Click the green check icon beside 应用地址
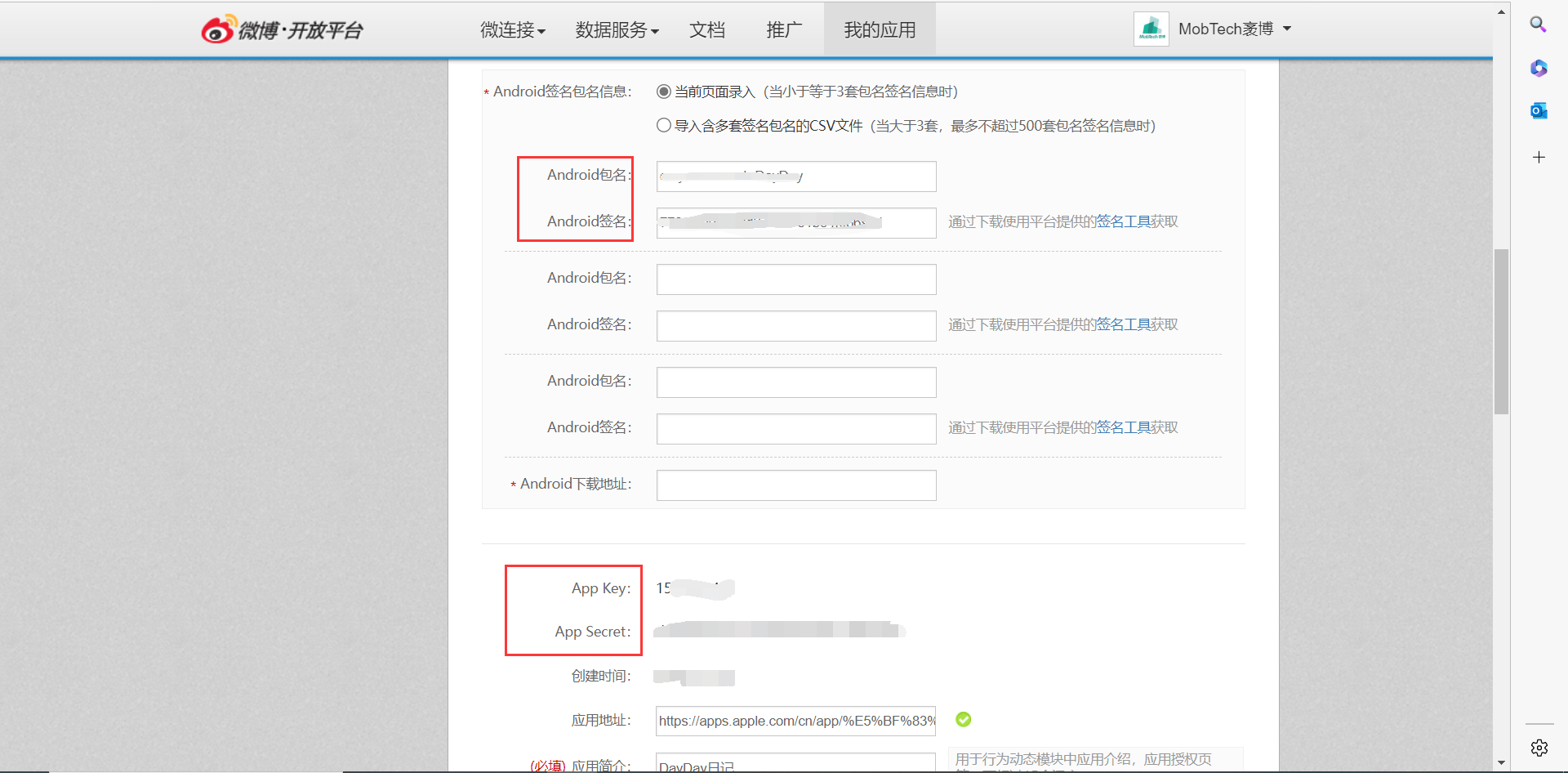This screenshot has width=1568, height=773. click(x=964, y=719)
